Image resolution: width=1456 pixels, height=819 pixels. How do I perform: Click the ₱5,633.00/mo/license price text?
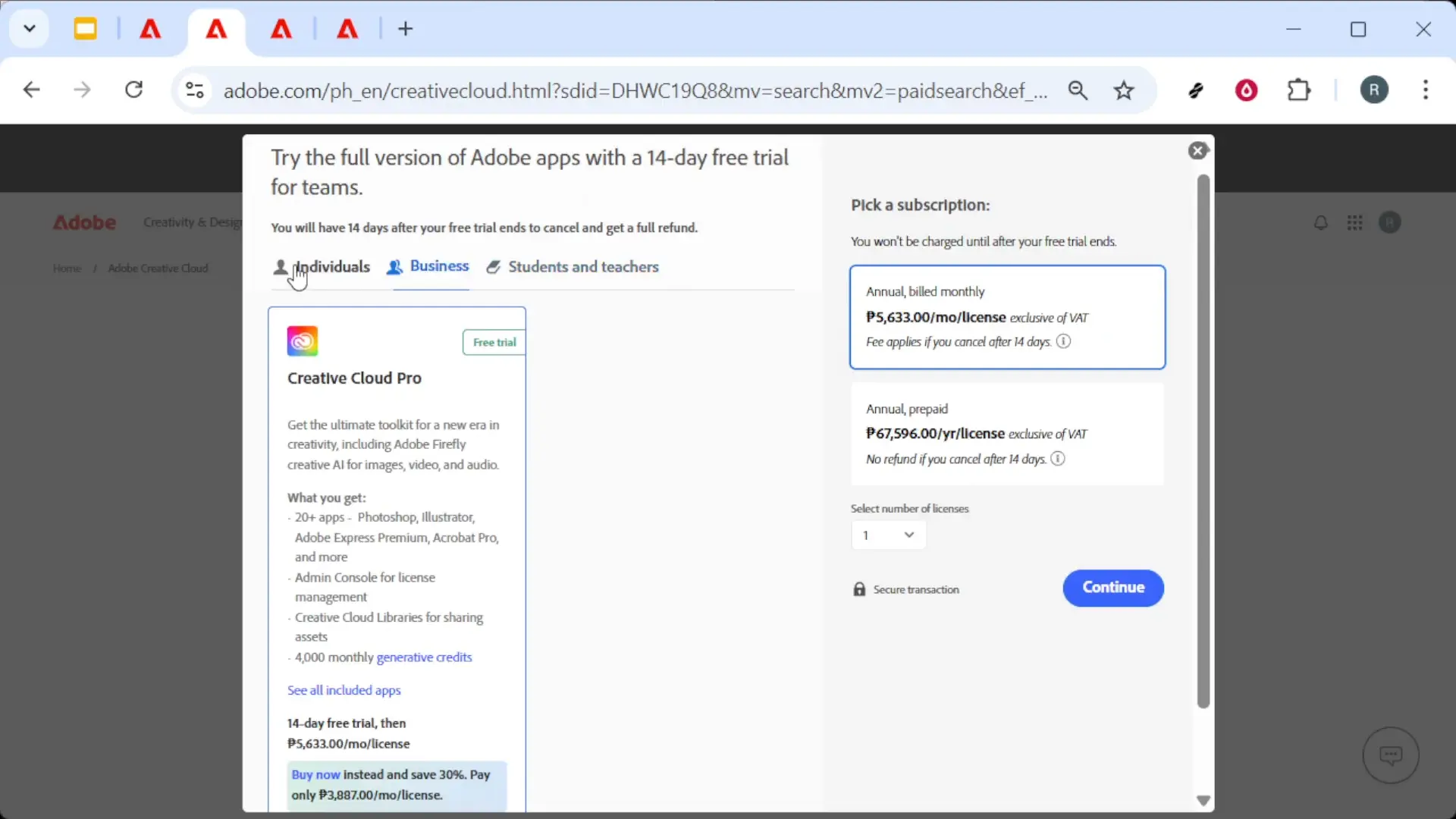point(936,317)
